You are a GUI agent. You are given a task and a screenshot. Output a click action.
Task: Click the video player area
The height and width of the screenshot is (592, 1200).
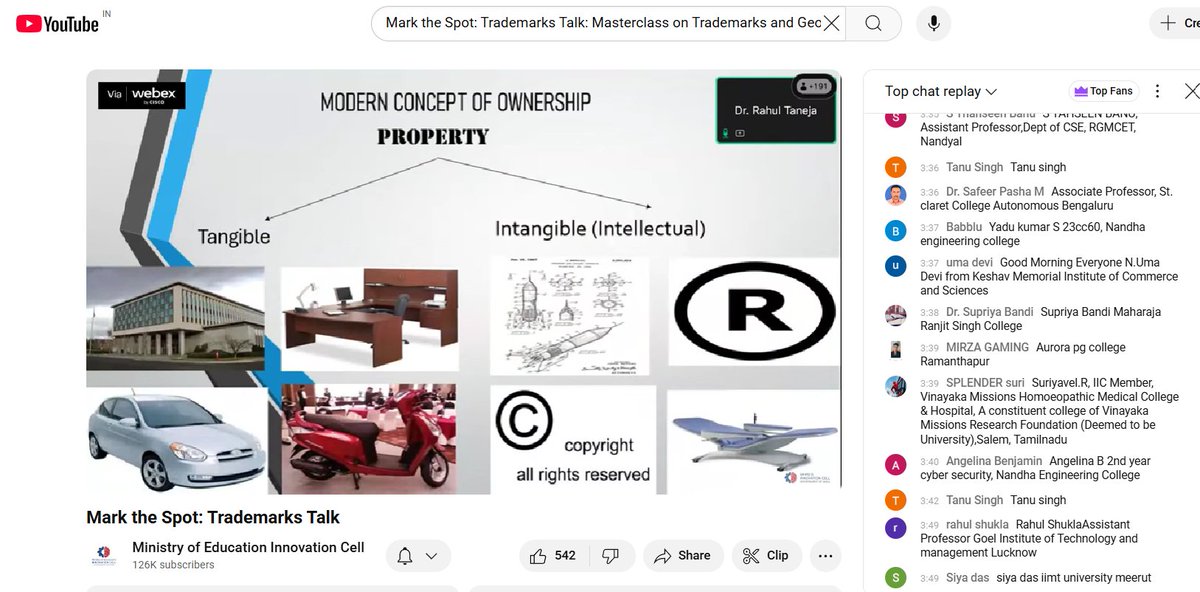tap(463, 282)
